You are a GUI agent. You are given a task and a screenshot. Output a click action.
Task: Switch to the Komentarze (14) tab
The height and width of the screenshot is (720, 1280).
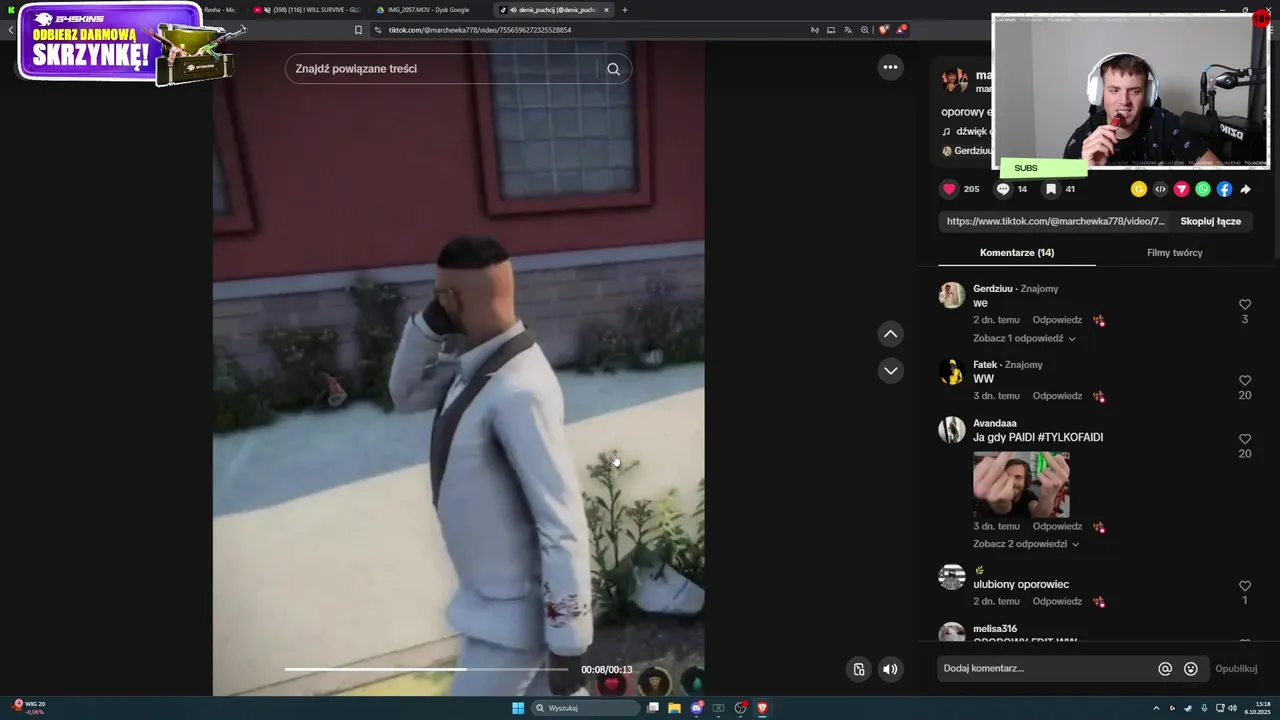click(1017, 253)
